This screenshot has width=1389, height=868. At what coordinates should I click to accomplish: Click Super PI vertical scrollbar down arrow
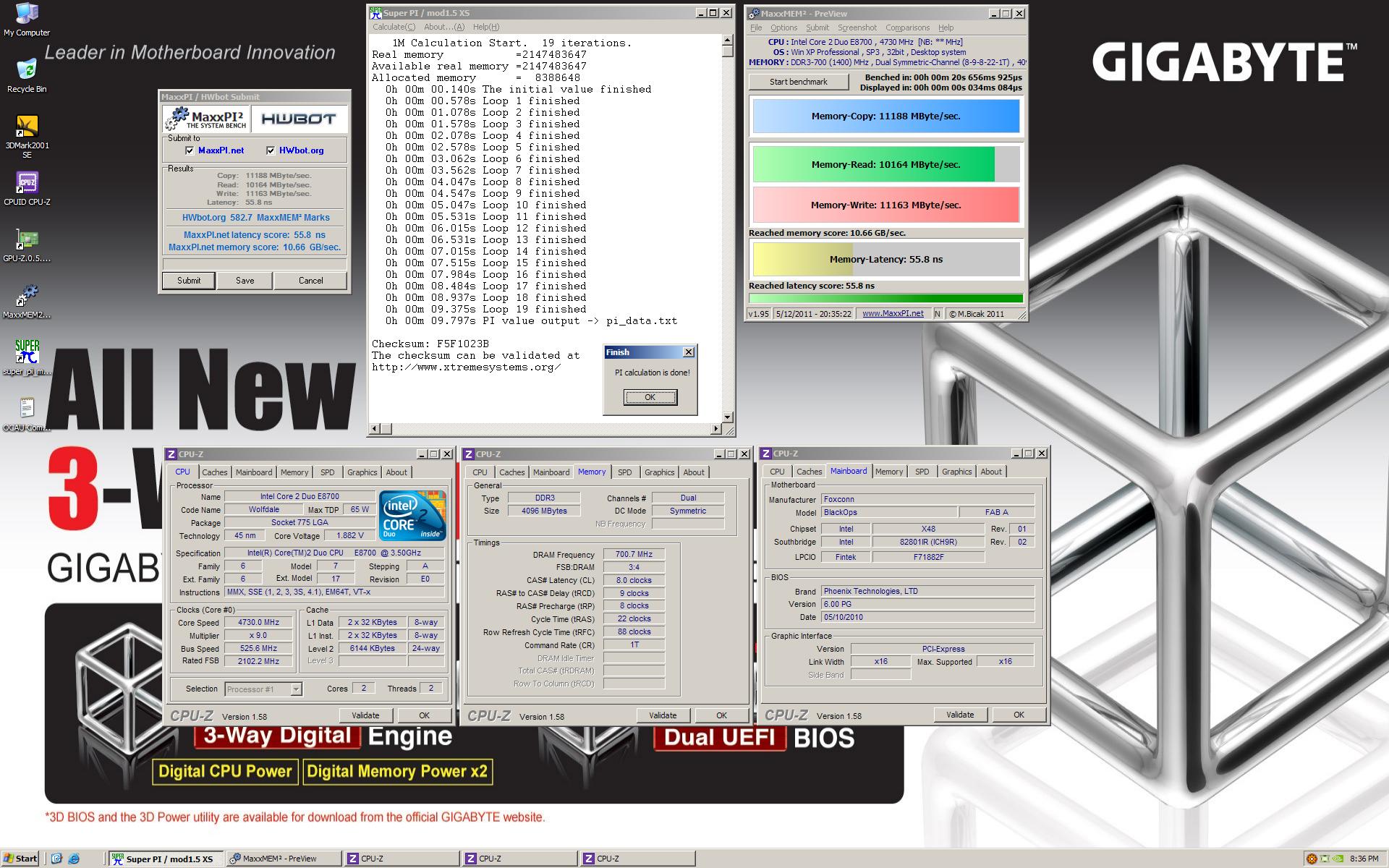pos(728,417)
